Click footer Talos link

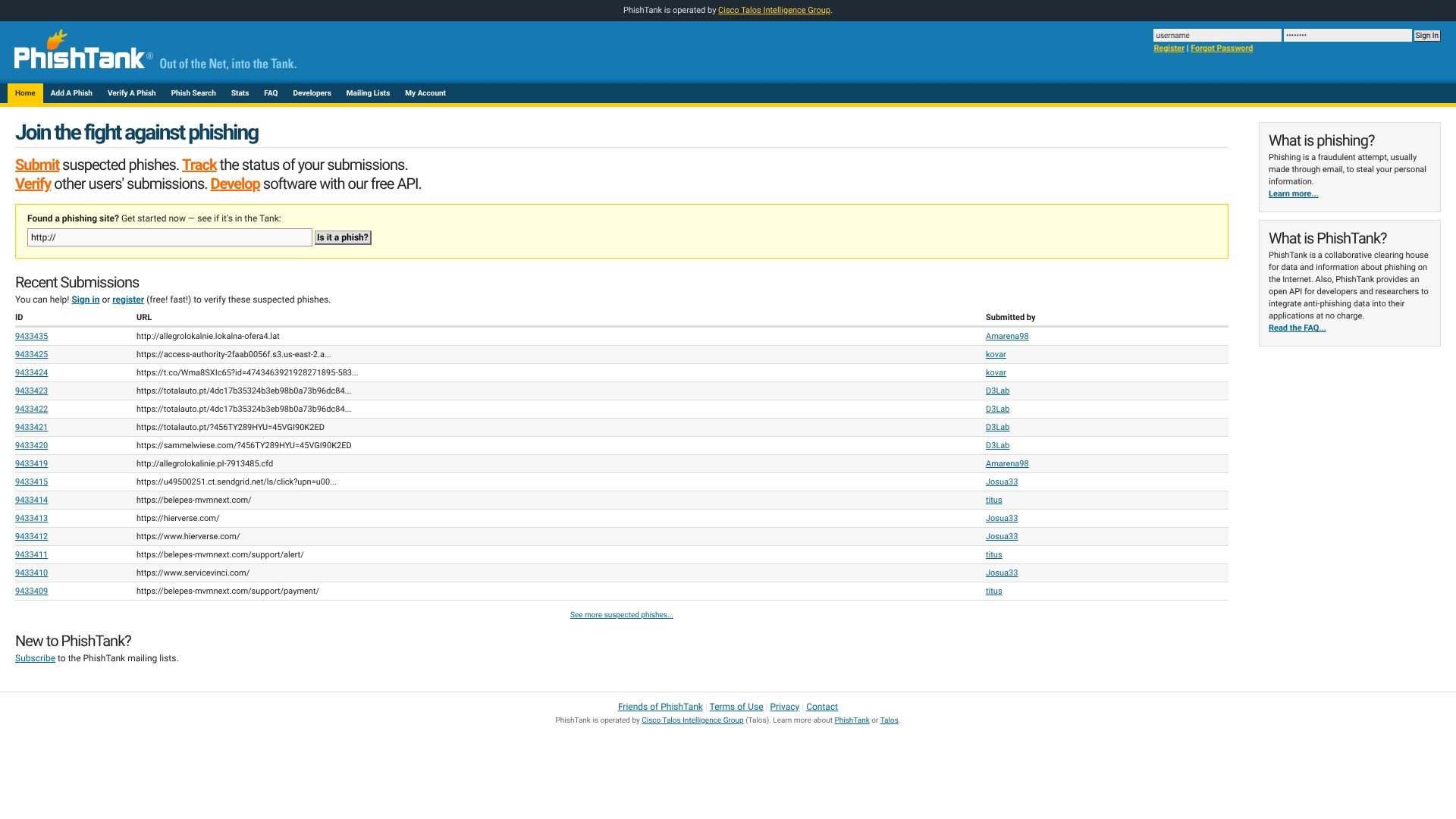click(889, 721)
